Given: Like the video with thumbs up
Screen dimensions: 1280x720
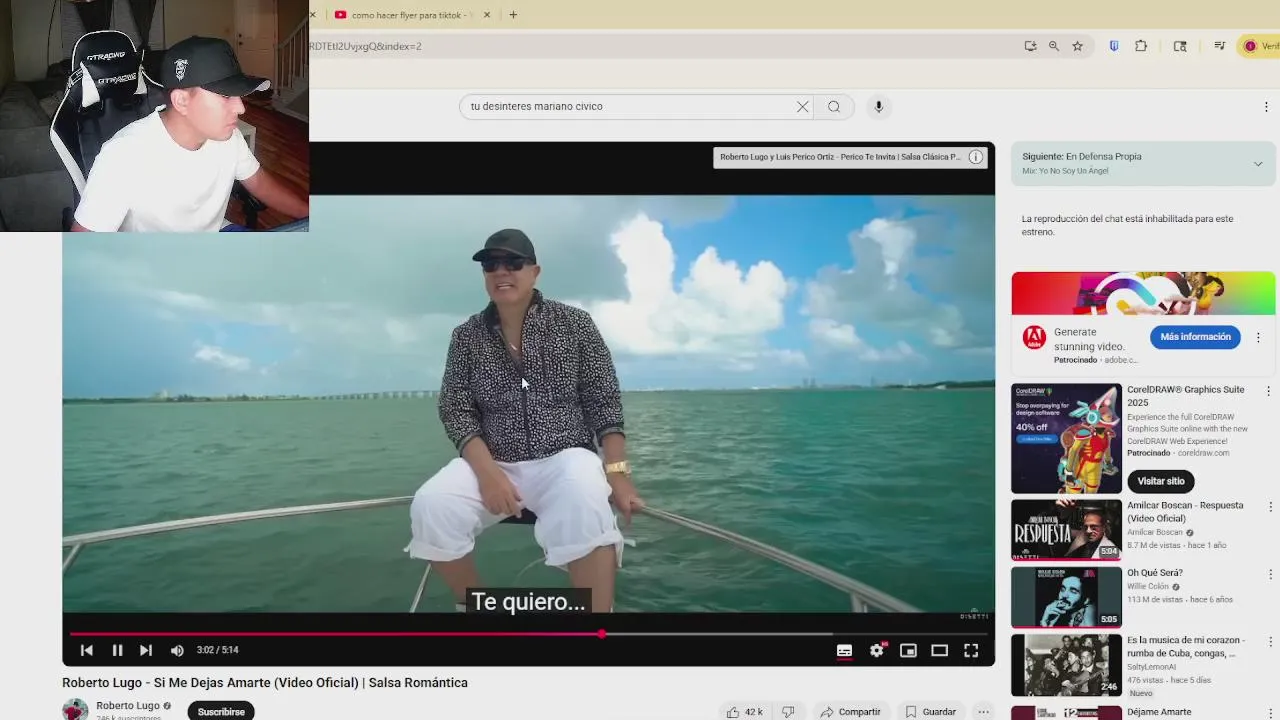Looking at the screenshot, I should (744, 712).
